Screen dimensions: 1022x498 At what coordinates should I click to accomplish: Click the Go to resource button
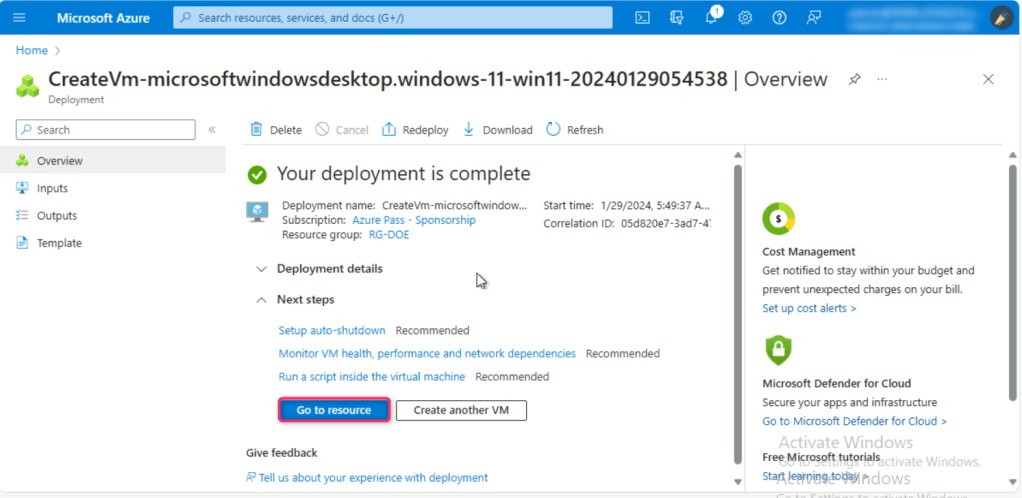(333, 410)
